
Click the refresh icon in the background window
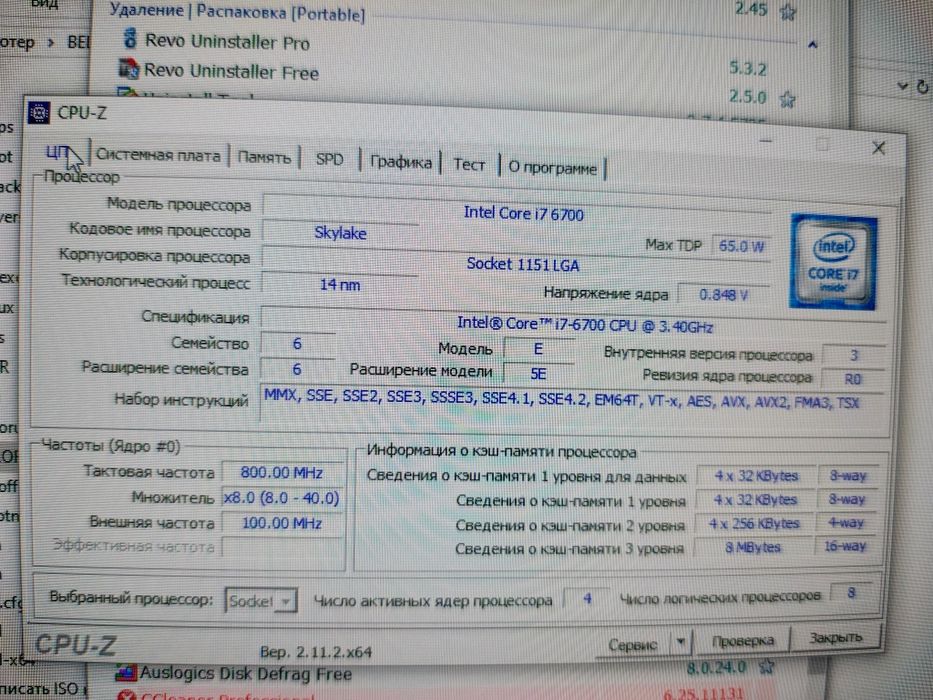coord(922,87)
